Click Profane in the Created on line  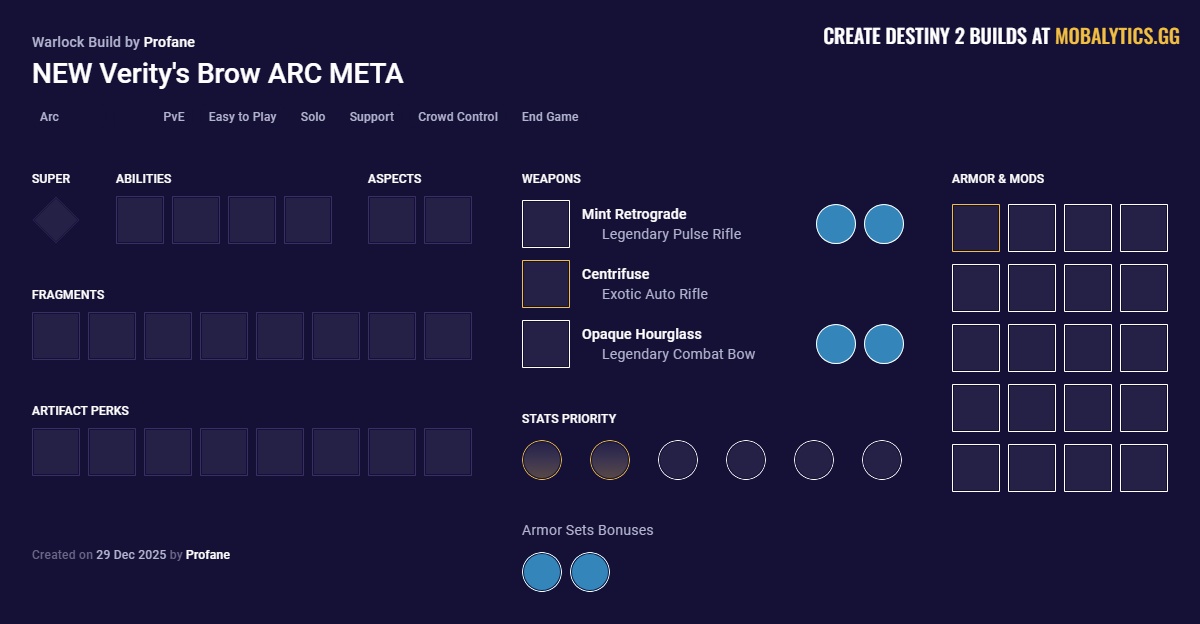click(208, 555)
